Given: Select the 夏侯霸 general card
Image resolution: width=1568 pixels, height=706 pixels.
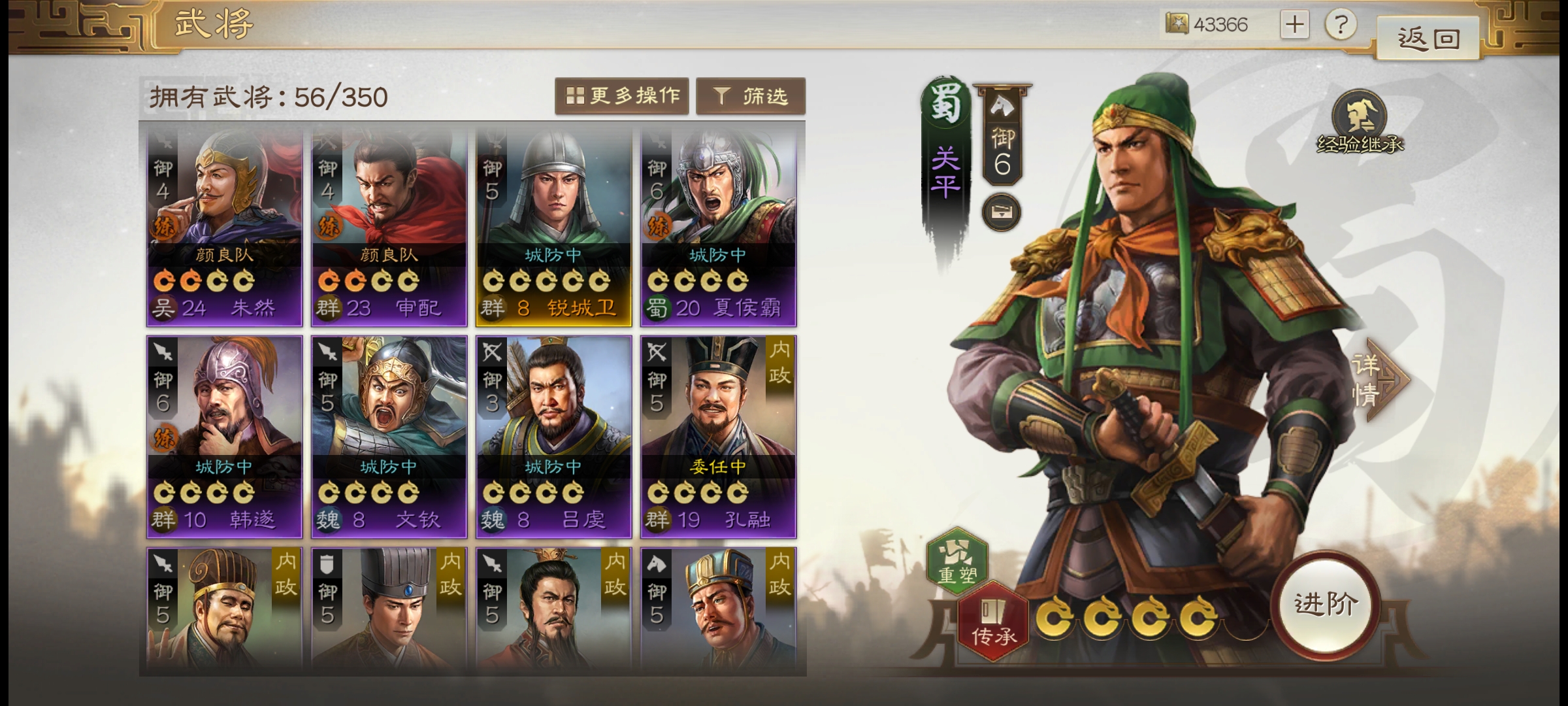Looking at the screenshot, I should tap(719, 226).
